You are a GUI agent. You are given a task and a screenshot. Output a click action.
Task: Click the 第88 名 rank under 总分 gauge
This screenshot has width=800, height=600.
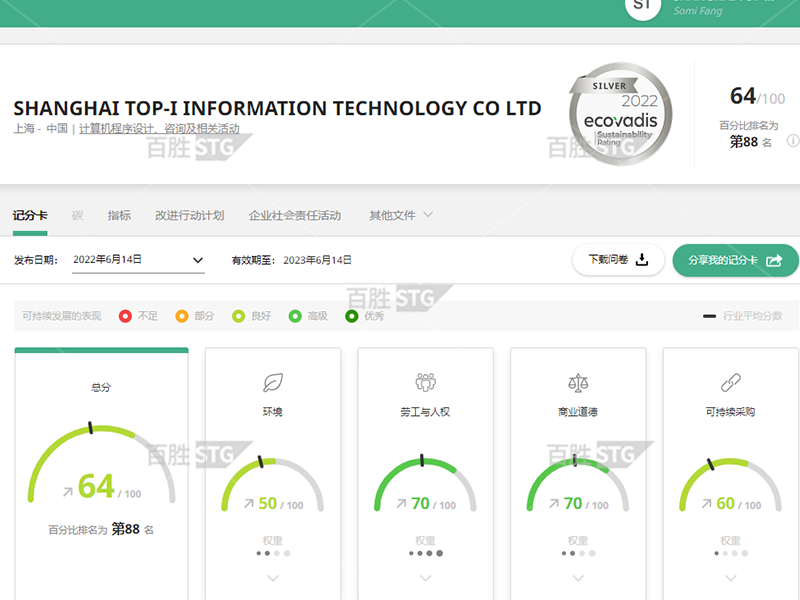133,529
